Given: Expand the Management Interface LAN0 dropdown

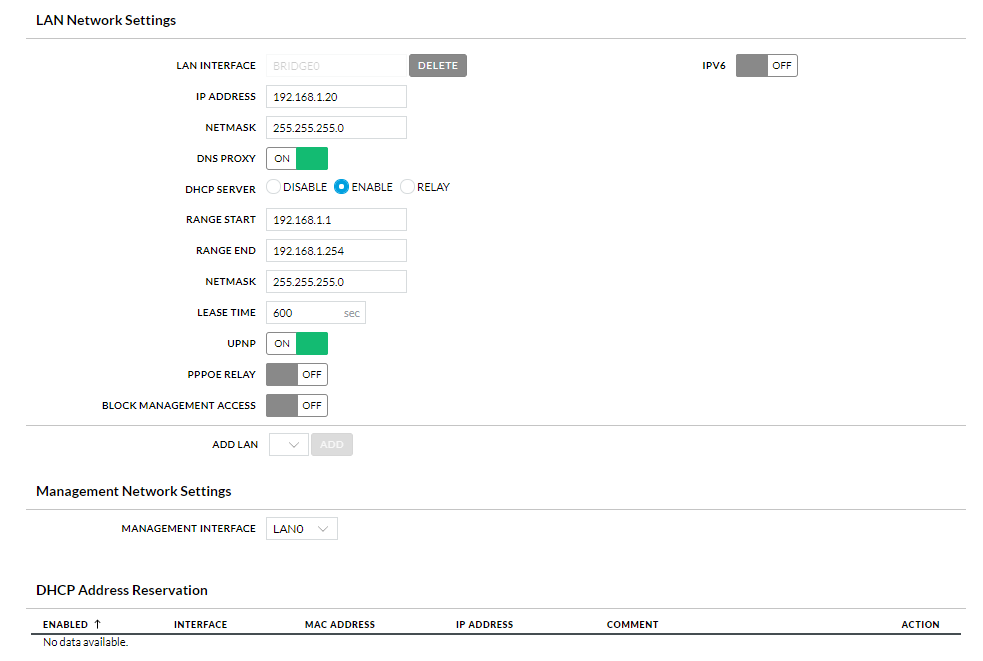Looking at the screenshot, I should point(302,529).
